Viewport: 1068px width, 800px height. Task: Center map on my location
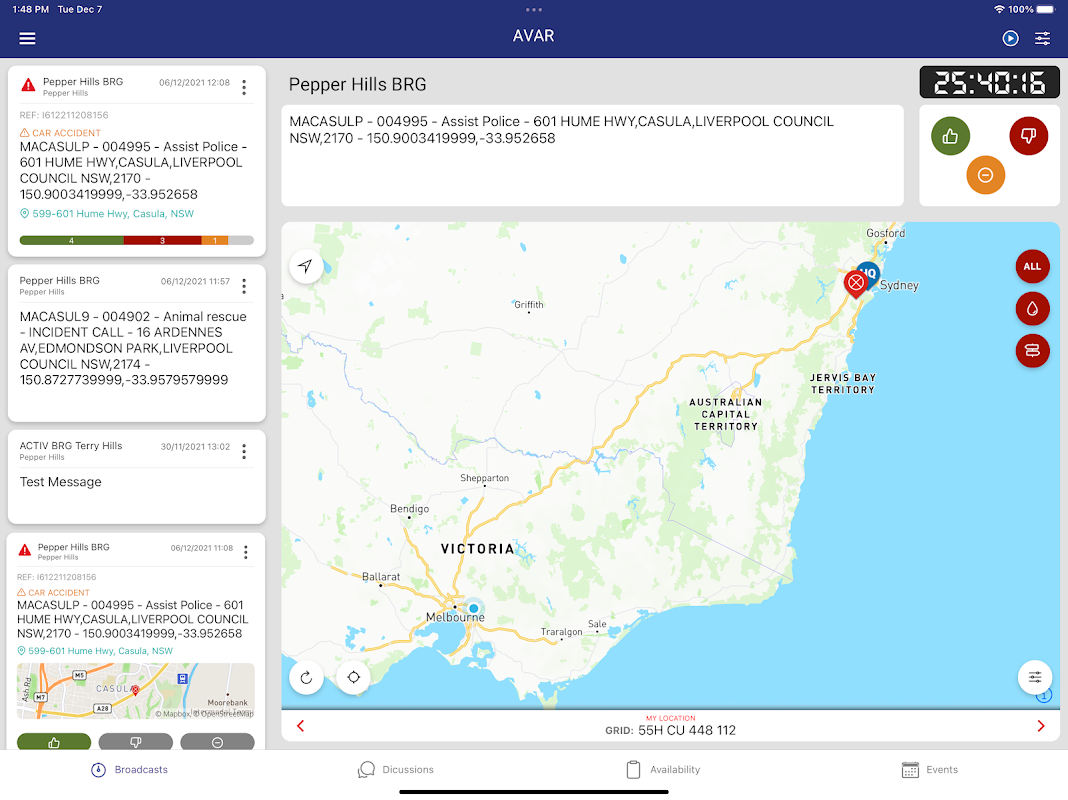click(x=353, y=677)
